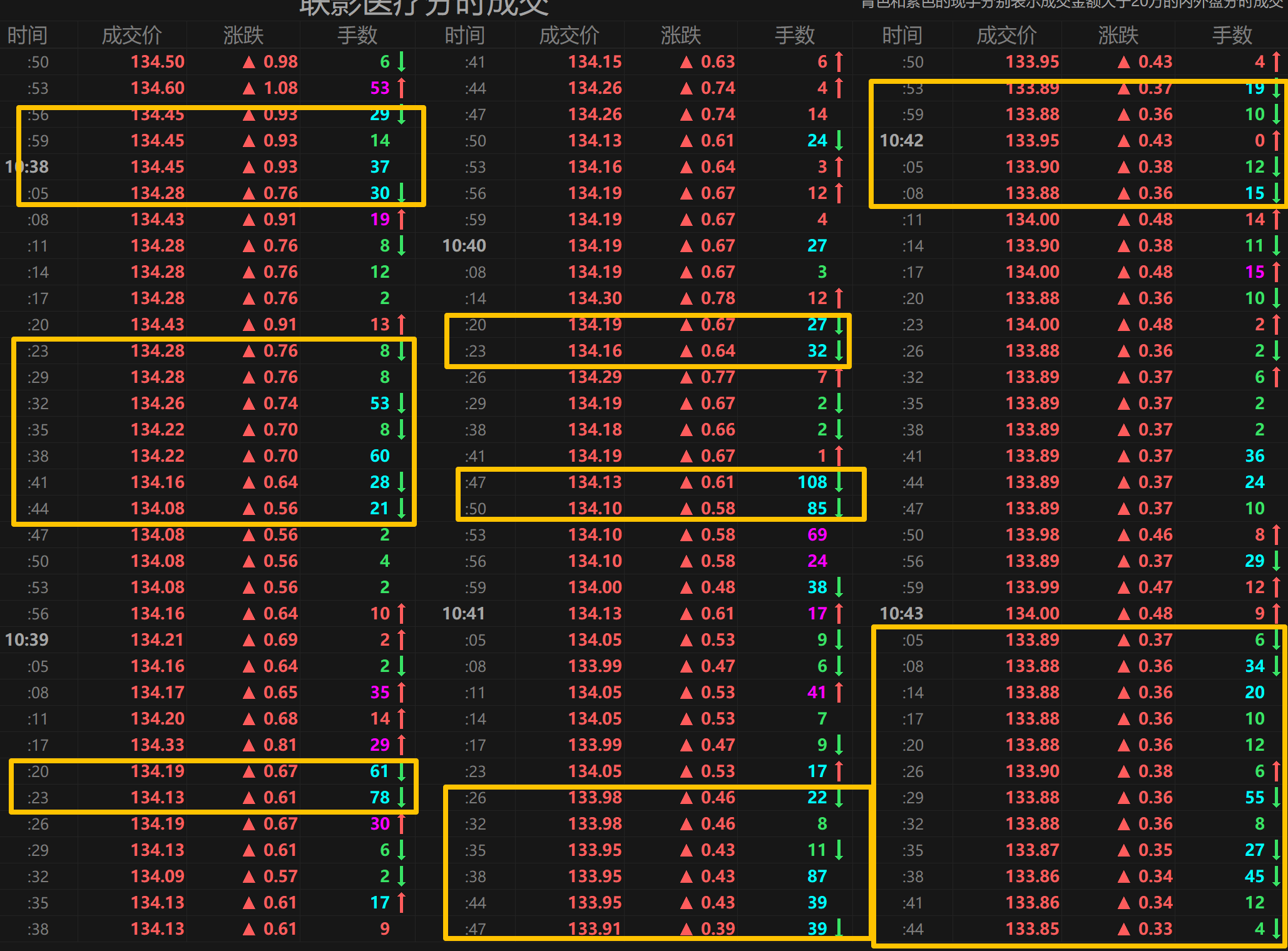Click green down arrow beside 108 lots
This screenshot has width=1288, height=951.
tap(839, 482)
